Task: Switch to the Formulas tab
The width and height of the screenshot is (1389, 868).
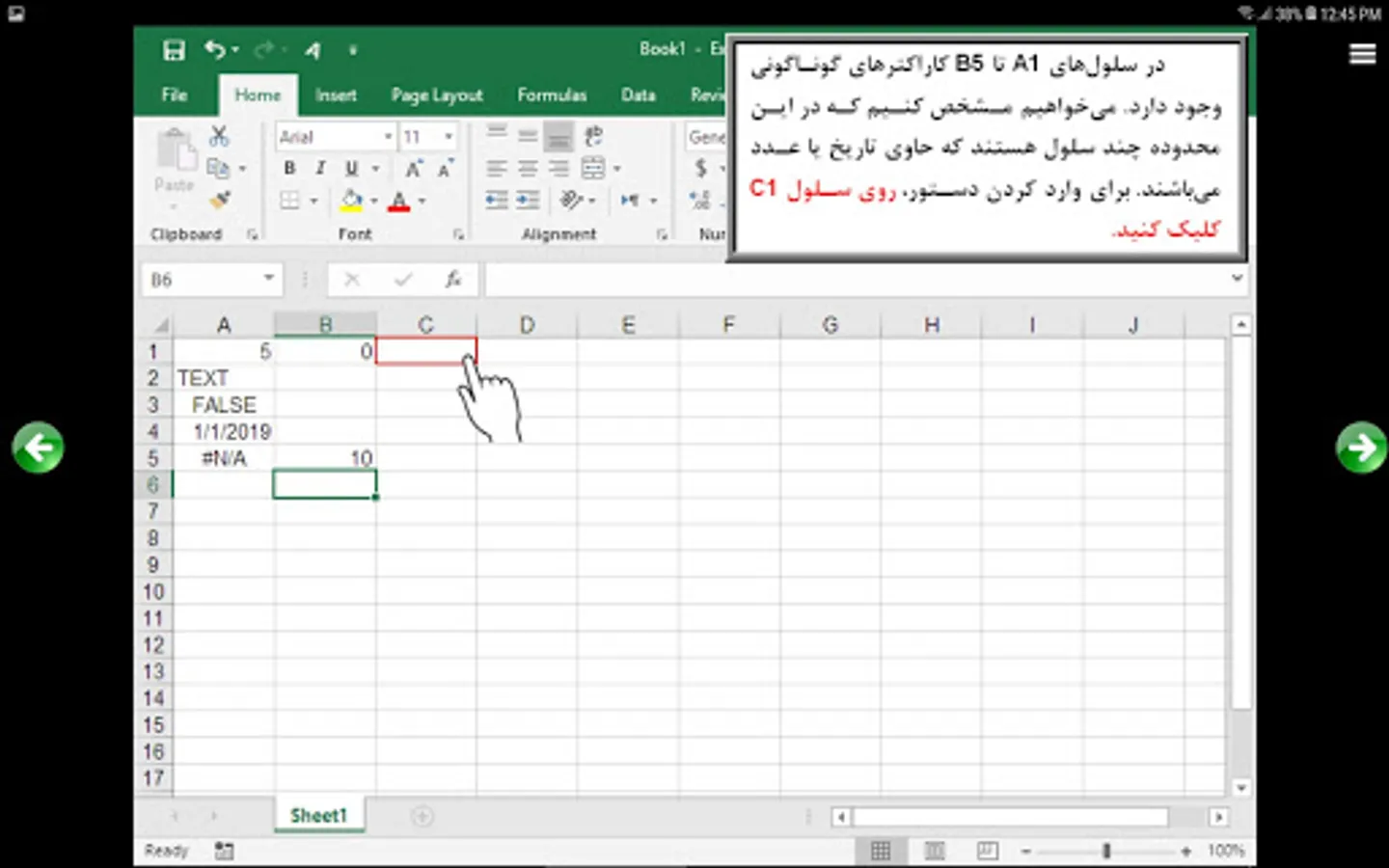Action: click(x=552, y=95)
